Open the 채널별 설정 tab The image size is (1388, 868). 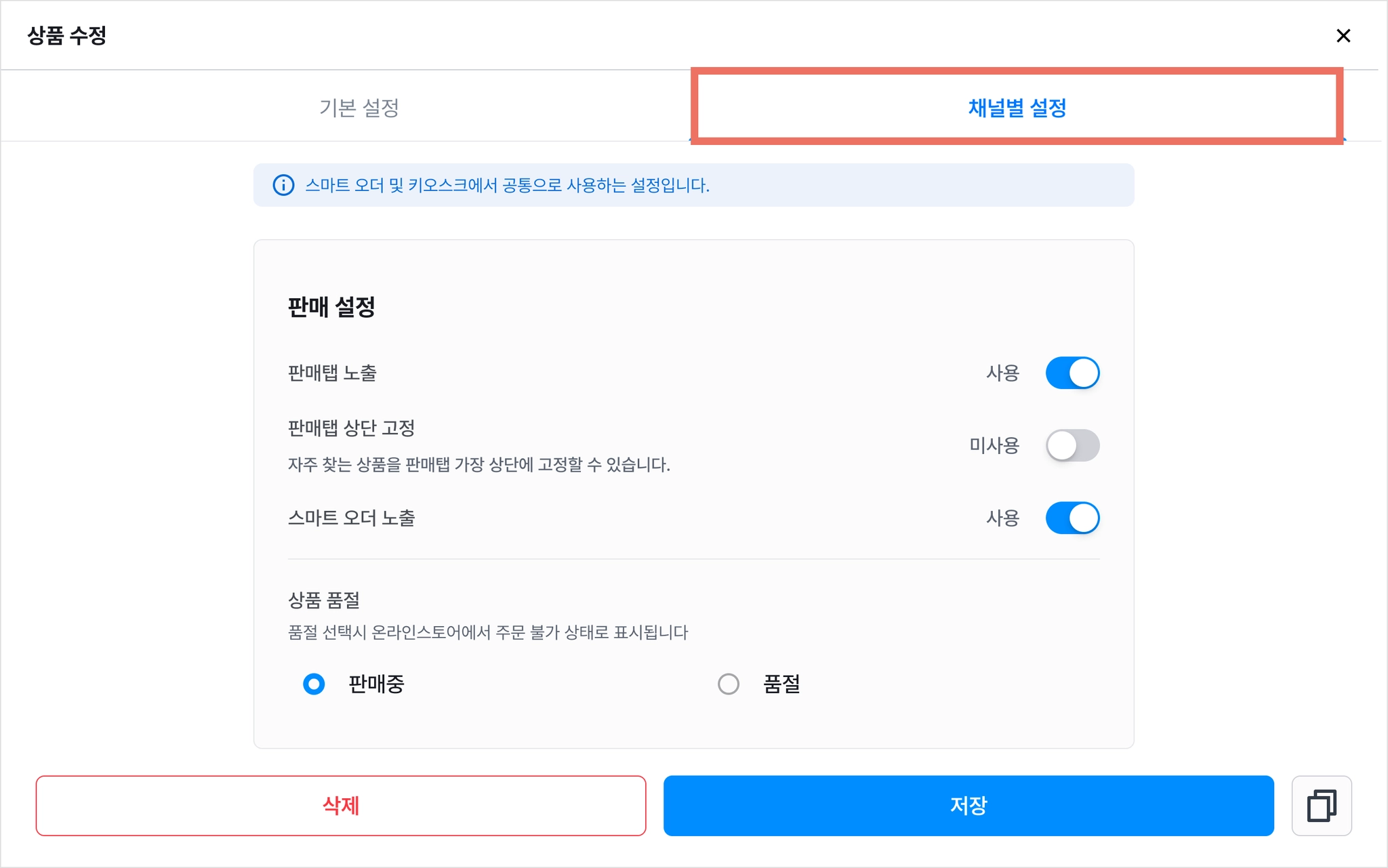click(1017, 107)
